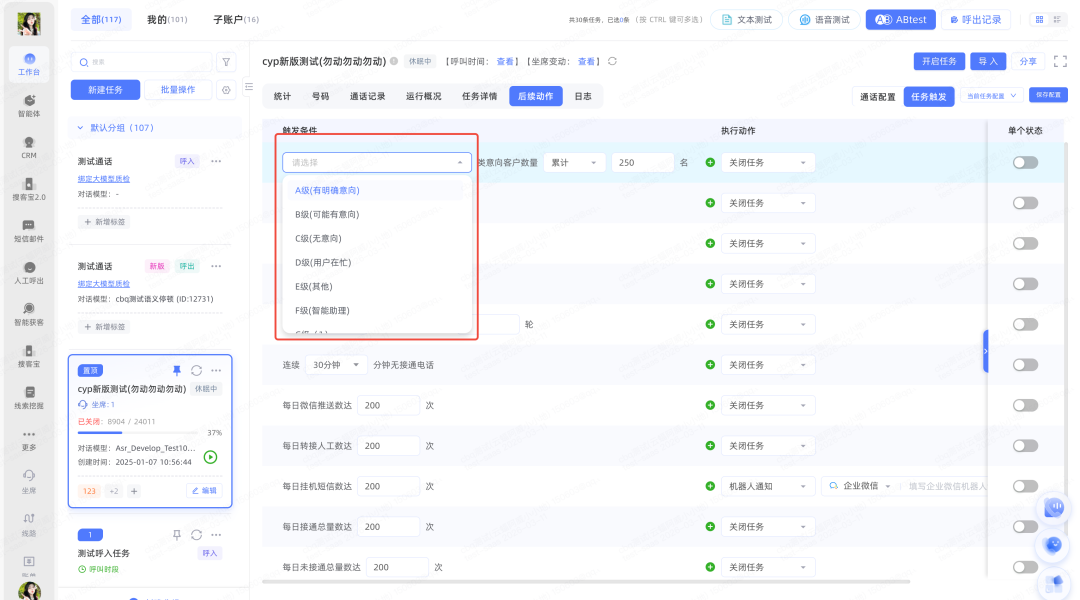Click green play icon on cyp新版测试 card
Screen dimensions: 1080x600
pyautogui.click(x=210, y=457)
